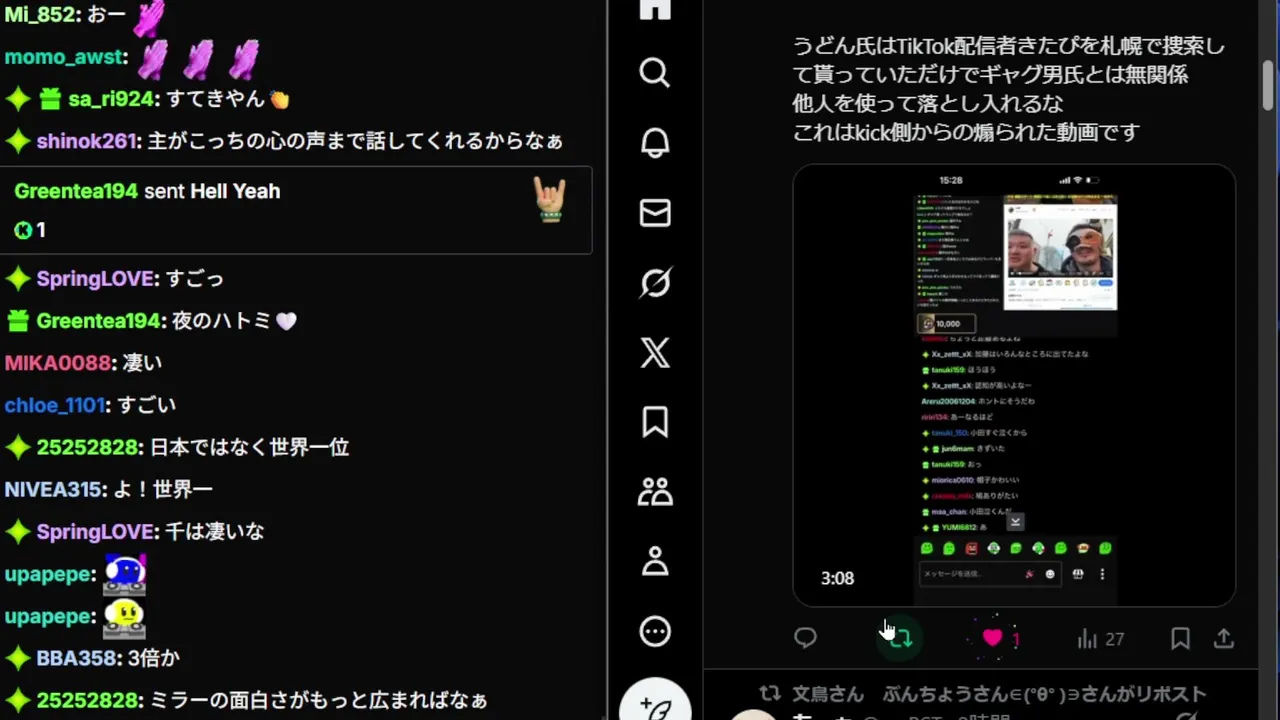Viewport: 1280px width, 720px height.
Task: Click the repost line mentioning 文鳥さん
Action: tap(983, 694)
